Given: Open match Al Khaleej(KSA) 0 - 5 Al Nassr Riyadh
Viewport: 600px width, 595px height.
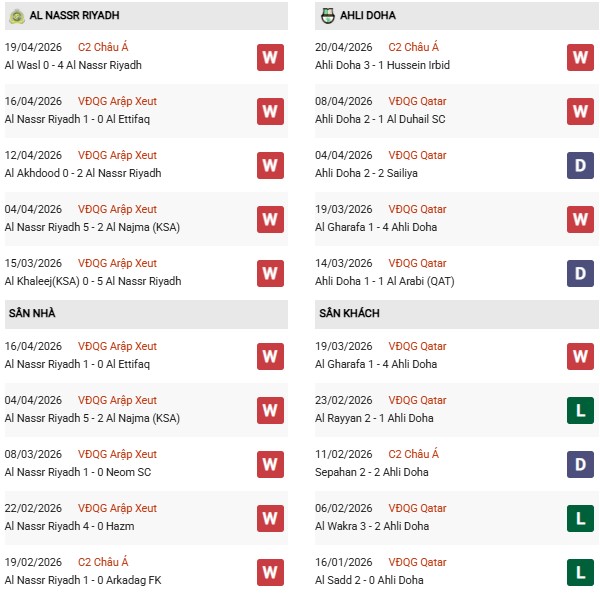Looking at the screenshot, I should click(x=93, y=281).
